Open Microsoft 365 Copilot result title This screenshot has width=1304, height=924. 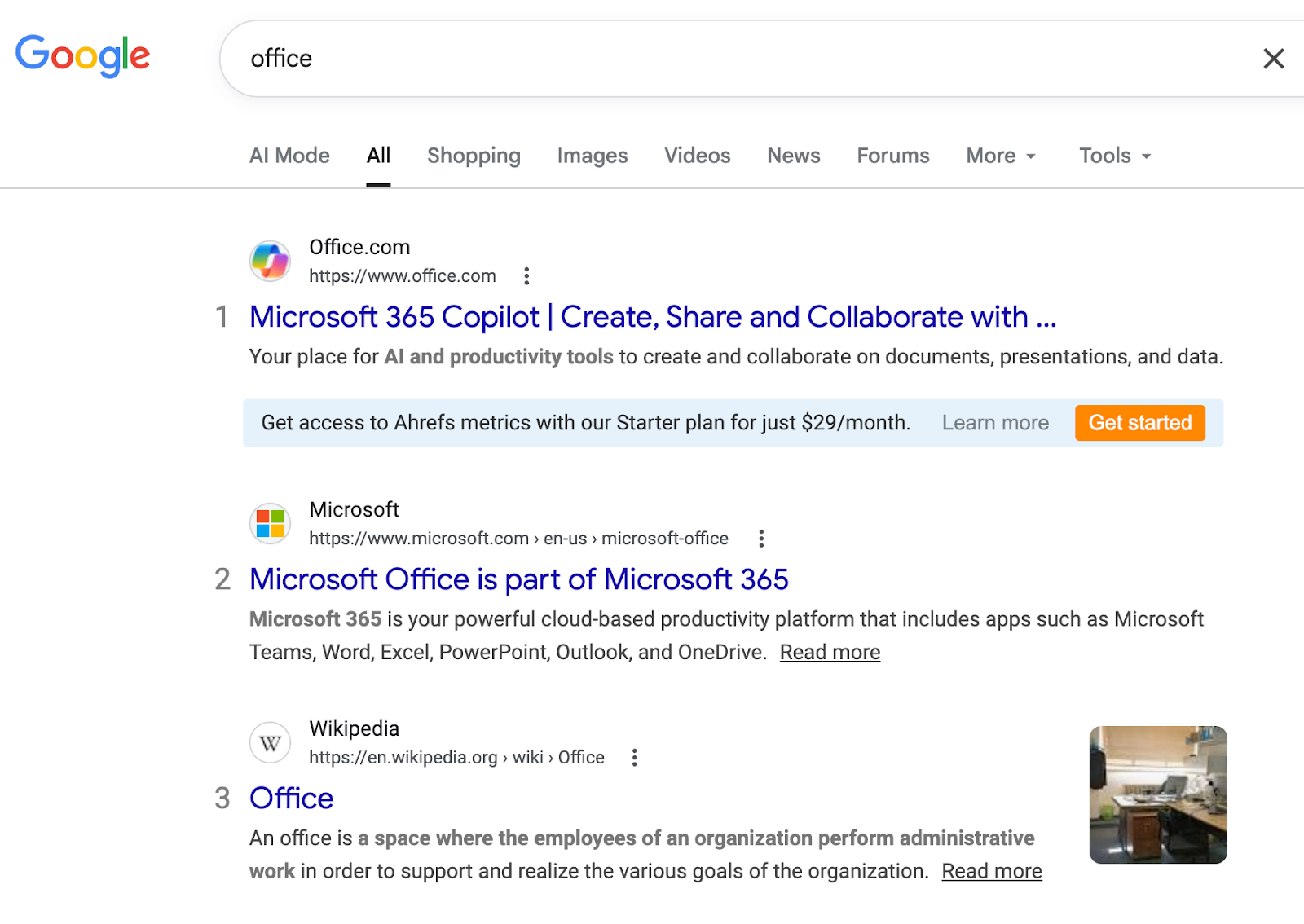(x=652, y=317)
